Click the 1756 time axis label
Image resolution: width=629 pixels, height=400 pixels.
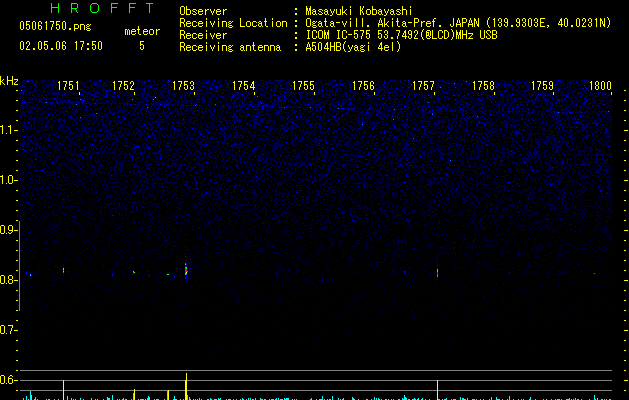(363, 86)
